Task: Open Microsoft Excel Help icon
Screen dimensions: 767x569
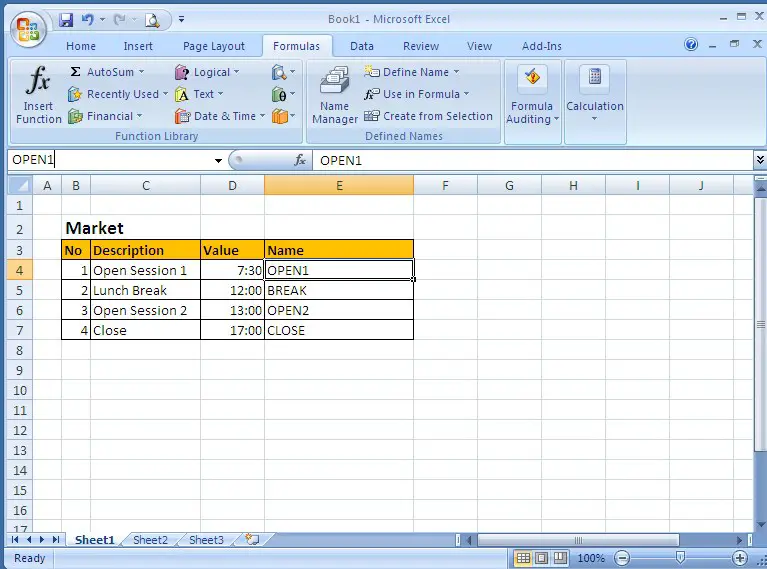Action: click(691, 45)
